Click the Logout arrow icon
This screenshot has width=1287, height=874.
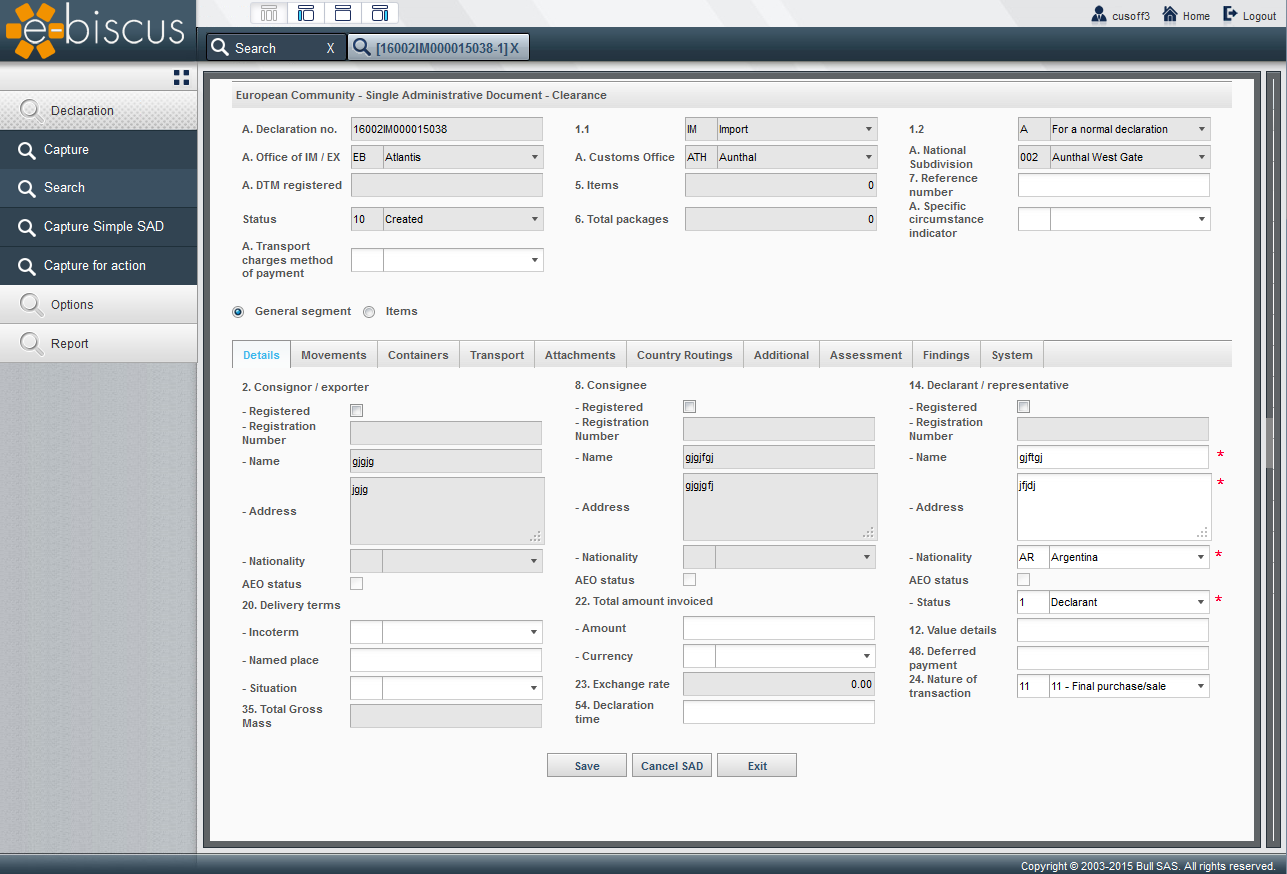pos(1231,15)
